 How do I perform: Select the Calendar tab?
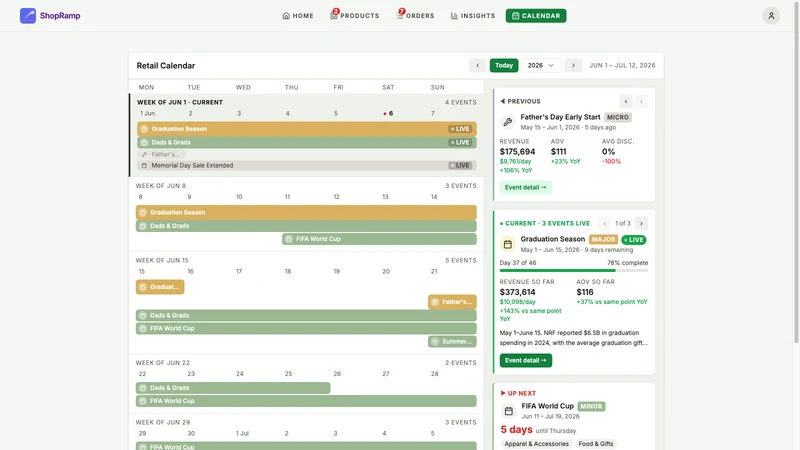click(x=536, y=16)
